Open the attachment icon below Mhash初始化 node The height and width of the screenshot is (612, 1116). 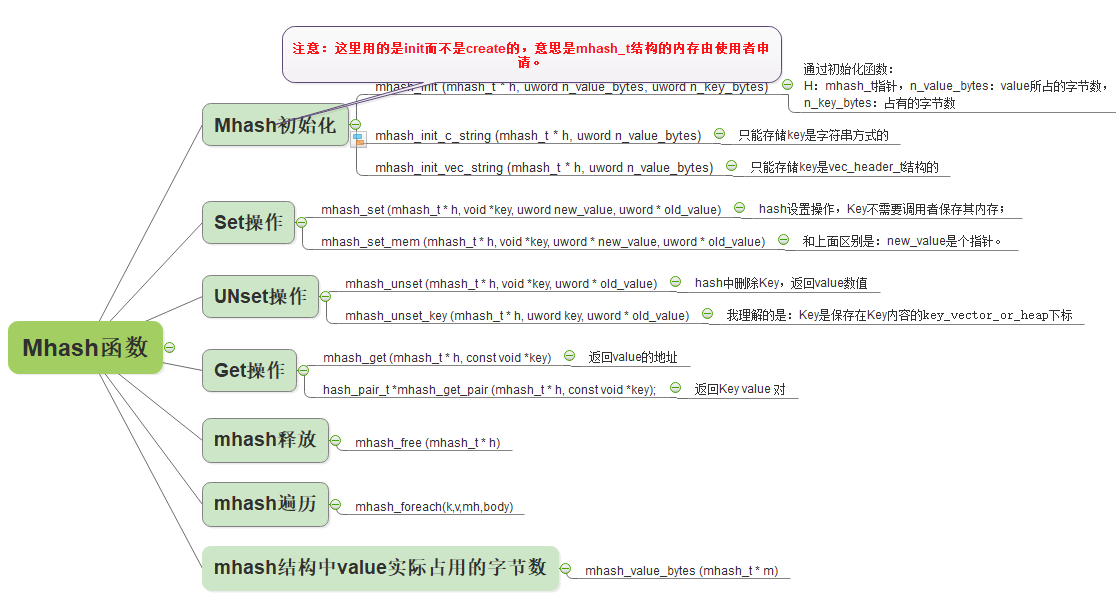click(x=359, y=139)
